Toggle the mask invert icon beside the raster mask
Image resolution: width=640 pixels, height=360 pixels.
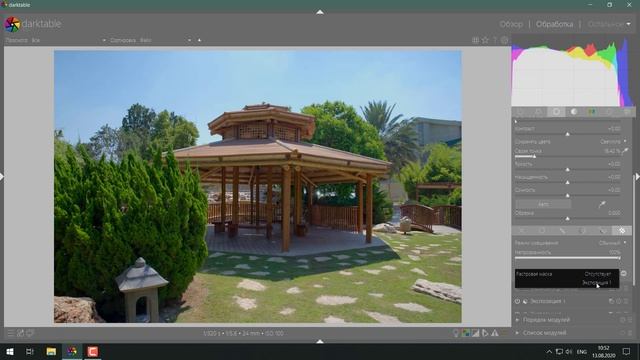(624, 273)
